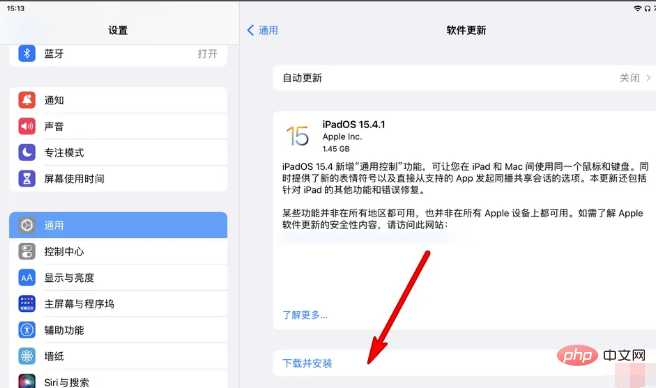Tap the Home Screen & Dock grid icon
This screenshot has height=388, width=656.
tap(27, 304)
